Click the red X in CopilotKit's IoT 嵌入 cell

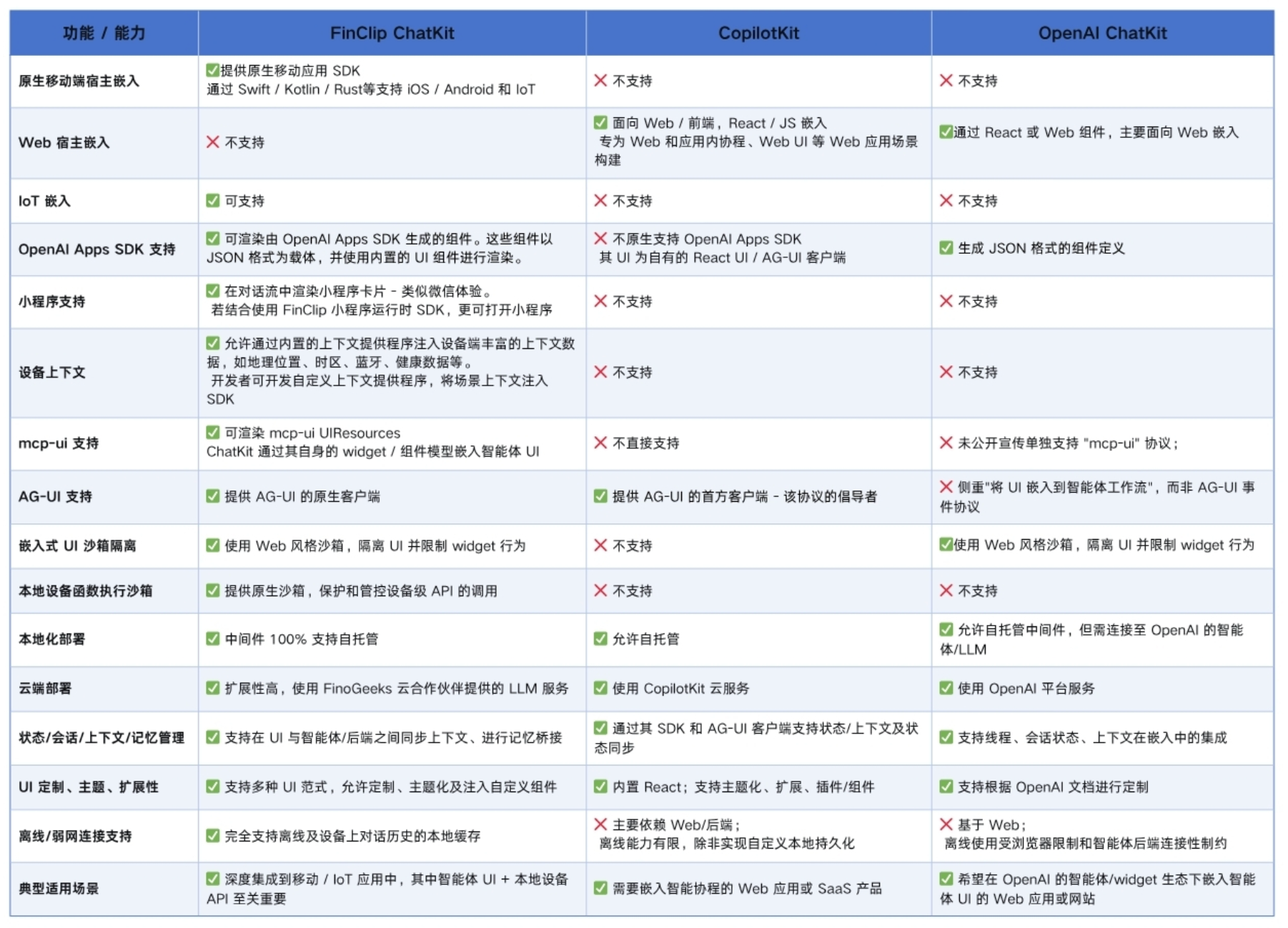coord(600,201)
